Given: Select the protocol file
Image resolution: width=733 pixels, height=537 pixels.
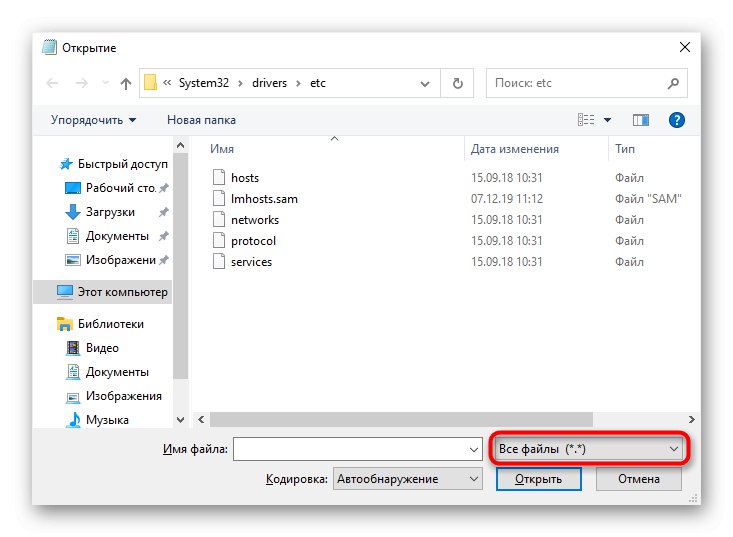Looking at the screenshot, I should (x=253, y=241).
